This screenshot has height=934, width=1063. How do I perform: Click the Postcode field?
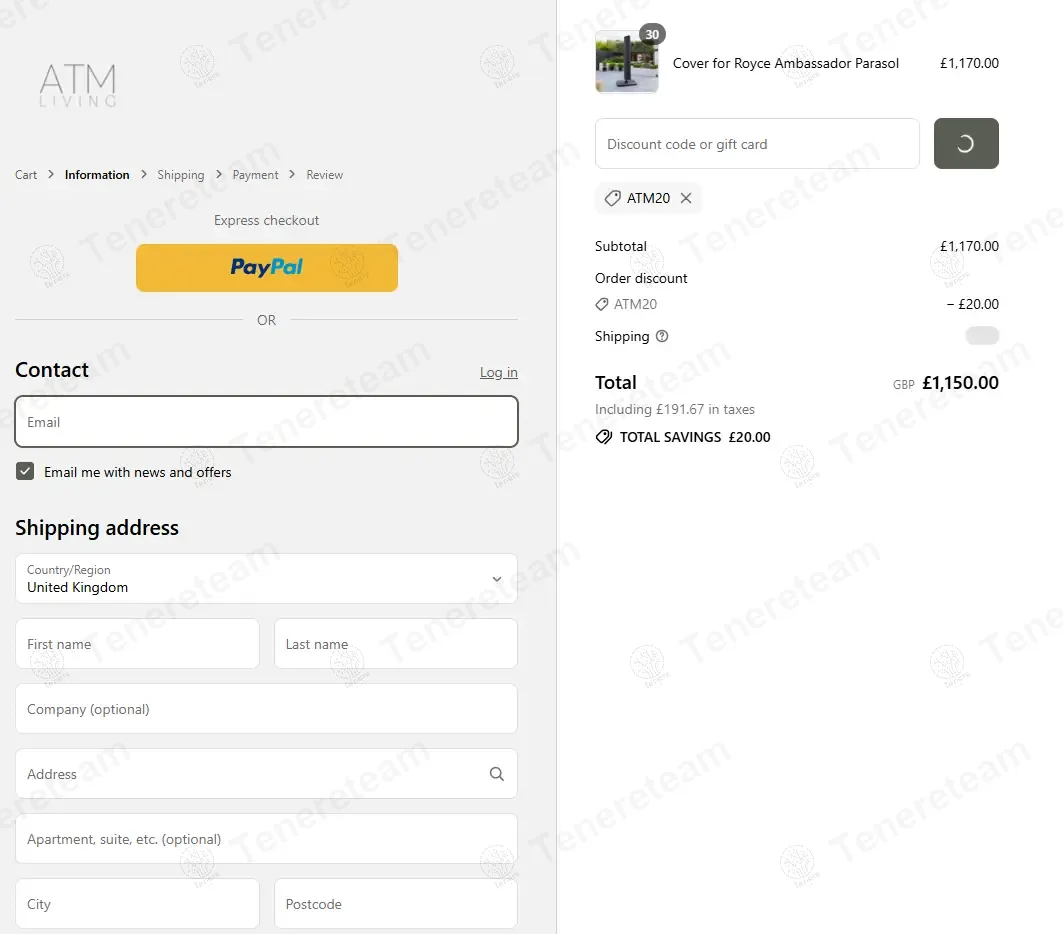(x=396, y=904)
